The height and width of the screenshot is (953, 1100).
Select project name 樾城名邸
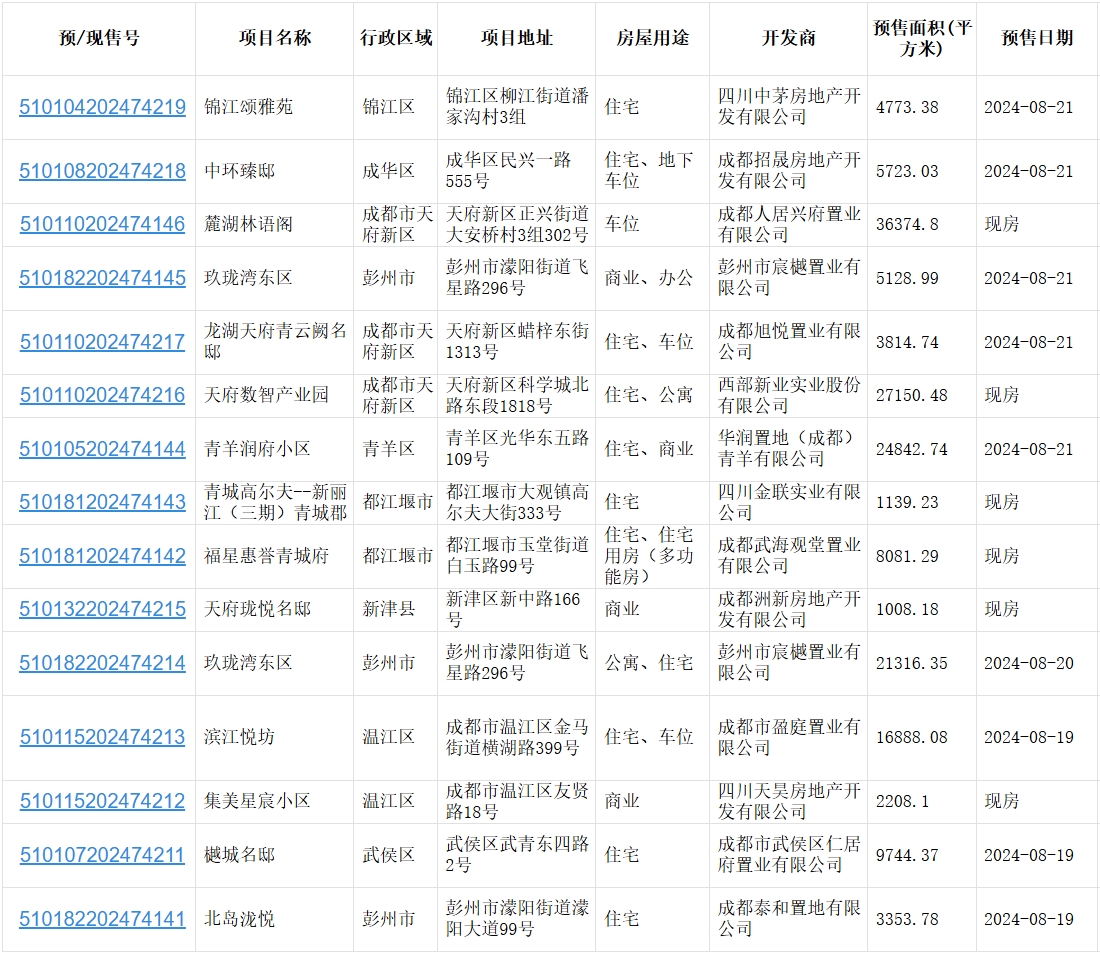click(239, 855)
